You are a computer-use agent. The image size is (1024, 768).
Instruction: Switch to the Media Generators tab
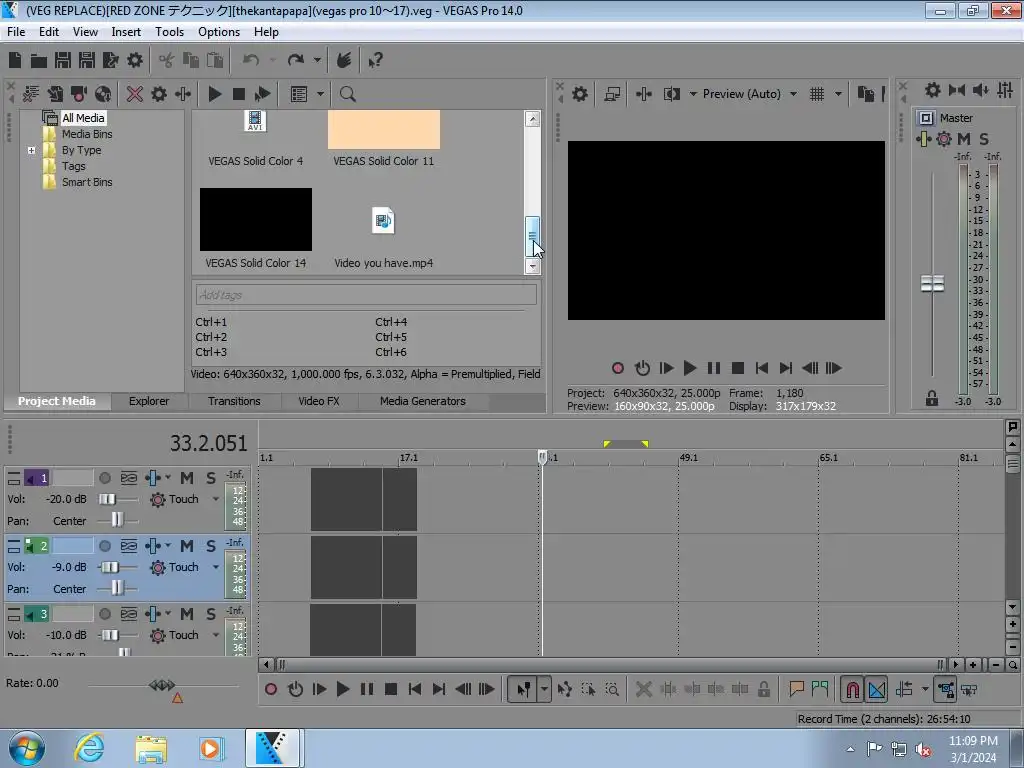click(x=423, y=401)
